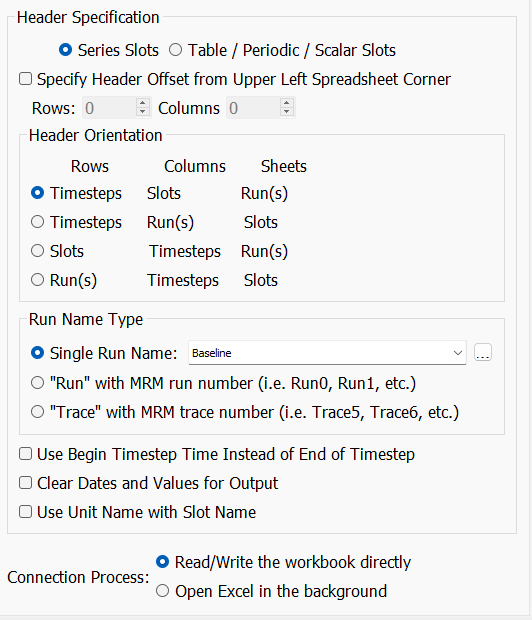Choose Timesteps / Run(s) / Slots header orientation
This screenshot has height=620, width=532.
(38, 222)
